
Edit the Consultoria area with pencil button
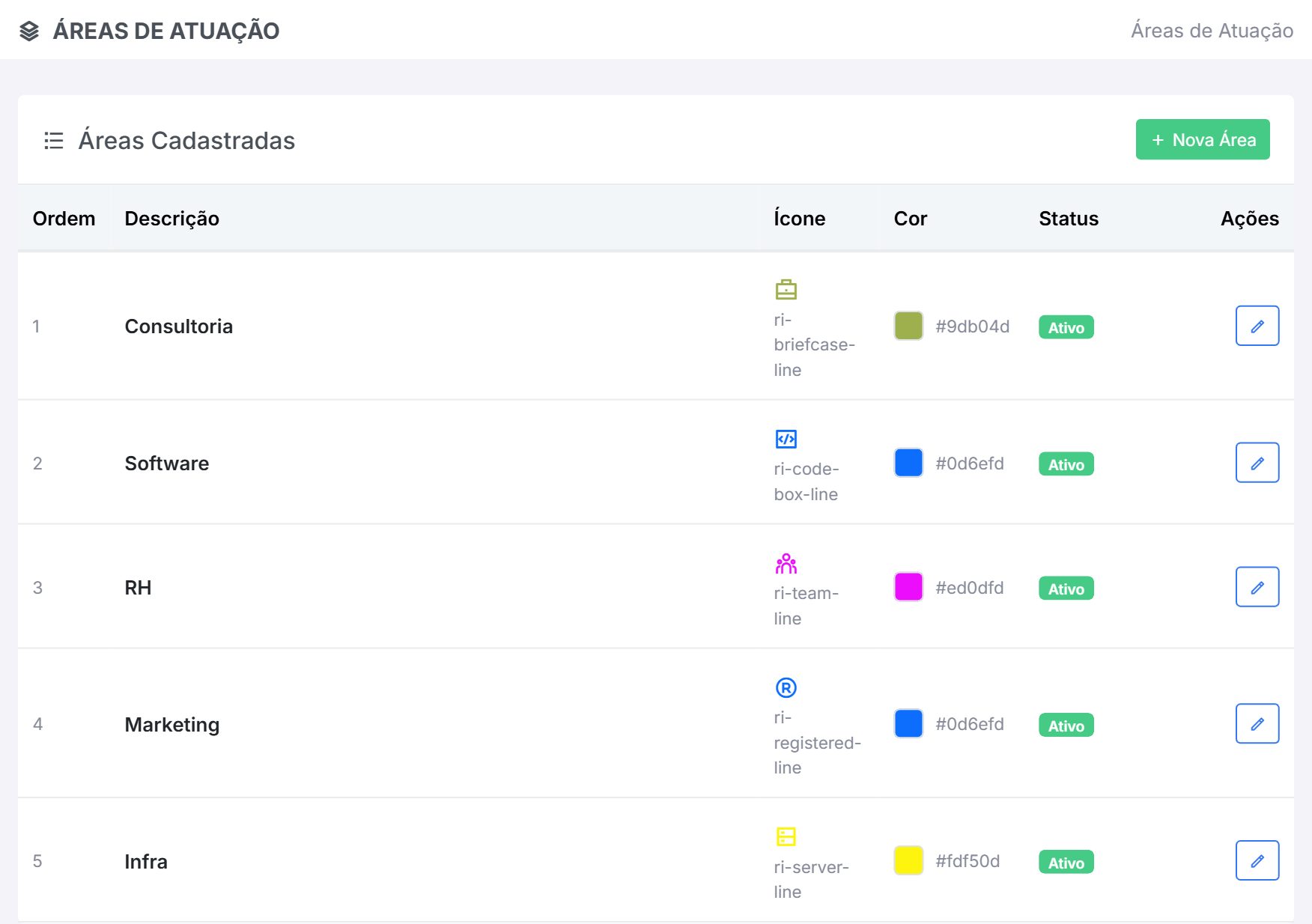1257,326
